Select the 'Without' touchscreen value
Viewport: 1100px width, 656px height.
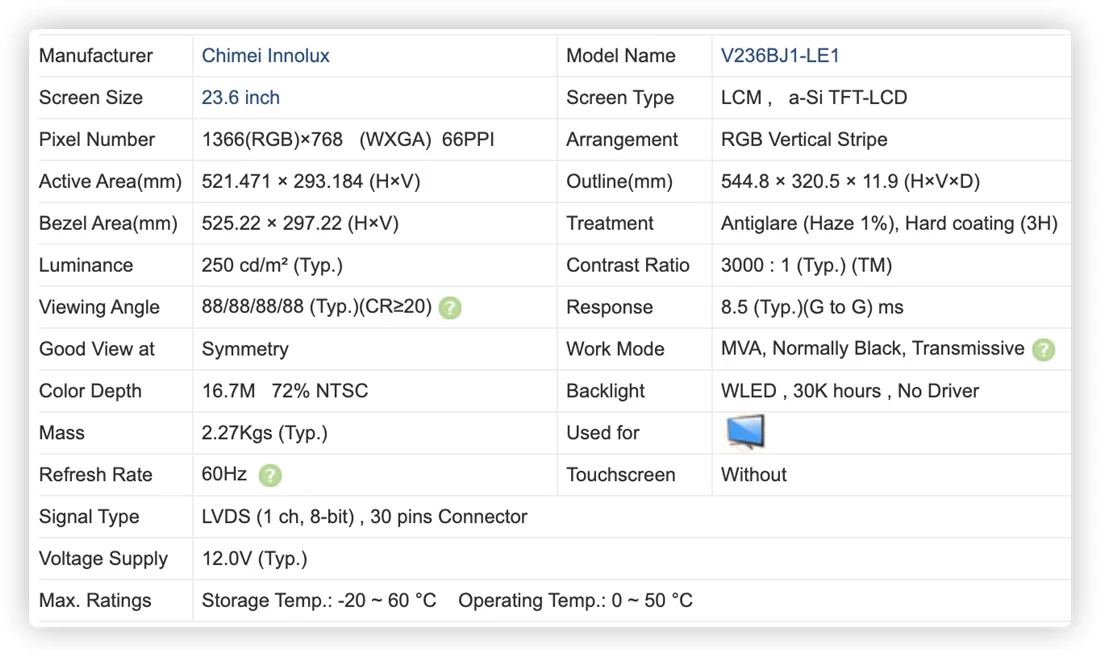coord(753,475)
